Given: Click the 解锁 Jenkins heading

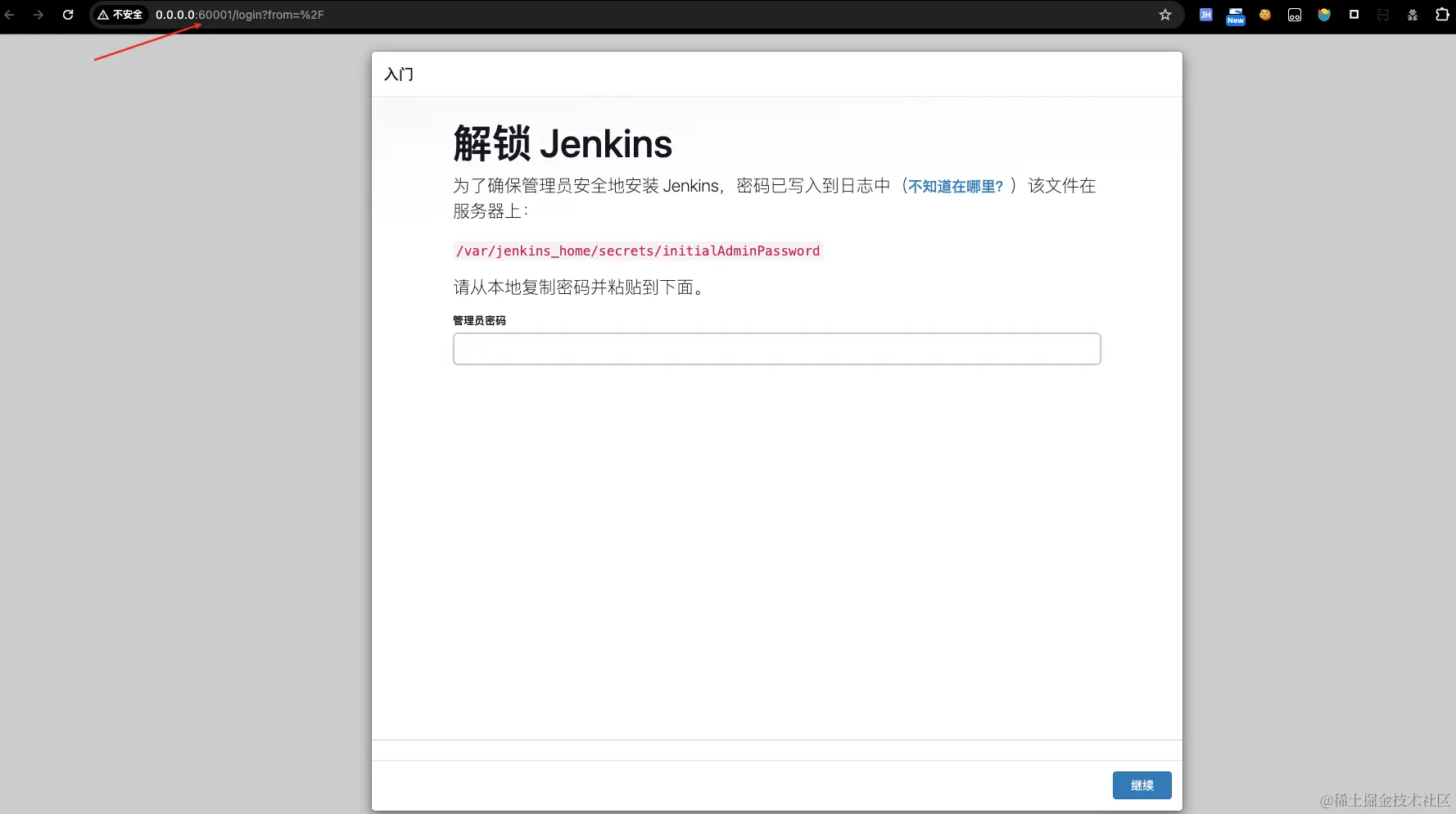Looking at the screenshot, I should (563, 144).
